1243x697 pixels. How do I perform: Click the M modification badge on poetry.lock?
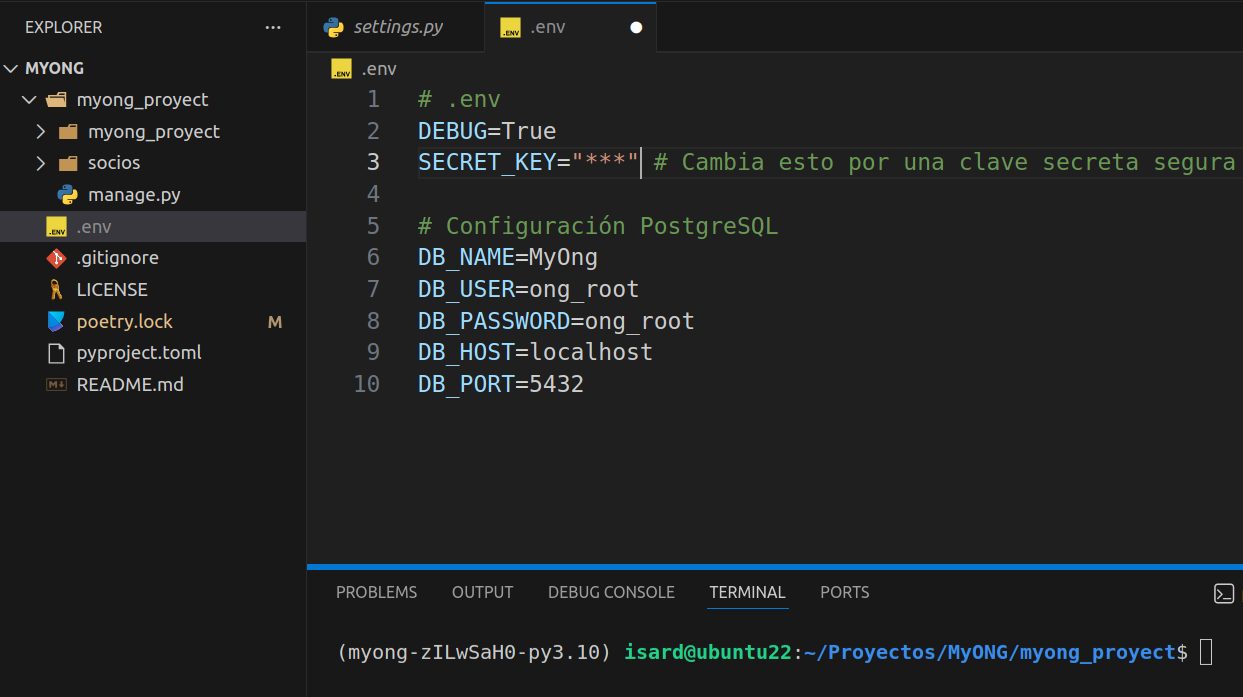(x=275, y=321)
